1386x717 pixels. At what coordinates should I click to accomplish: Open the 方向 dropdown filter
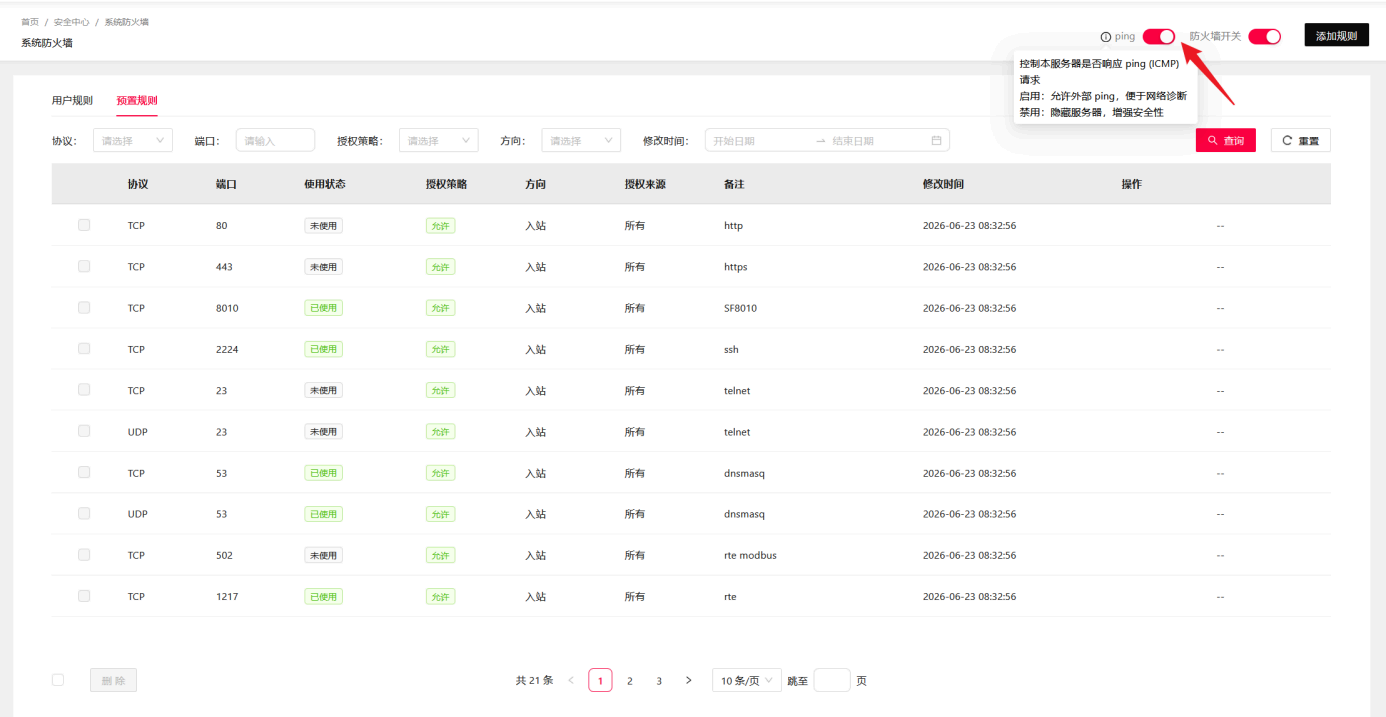pos(581,141)
